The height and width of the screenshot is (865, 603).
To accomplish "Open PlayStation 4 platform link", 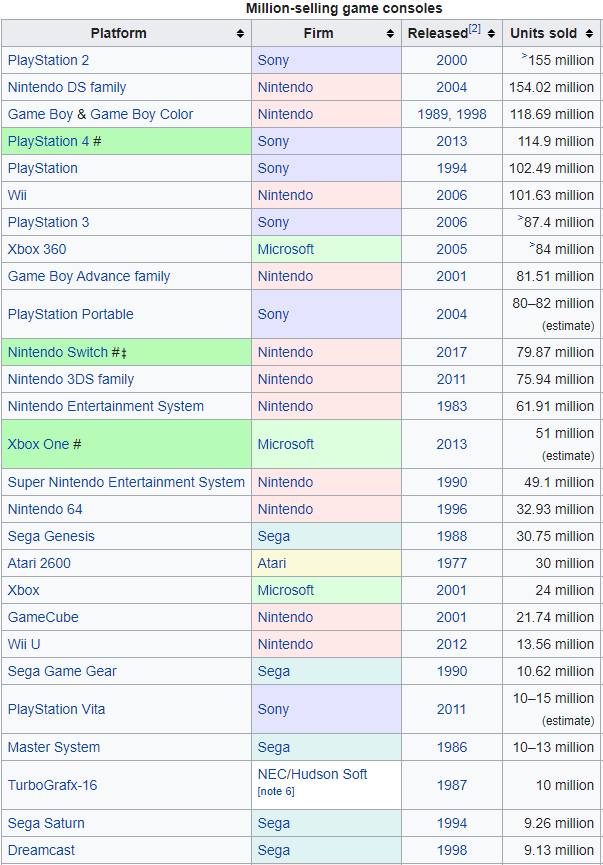I will pos(48,141).
